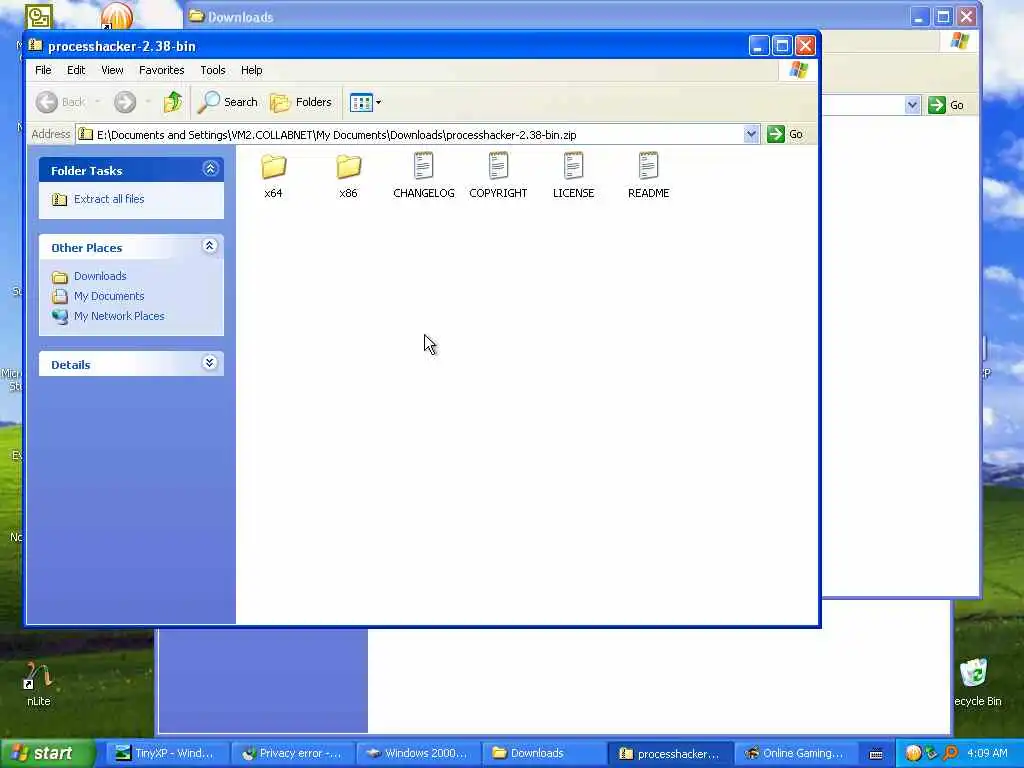Open the Start menu
The height and width of the screenshot is (768, 1024).
coord(46,753)
